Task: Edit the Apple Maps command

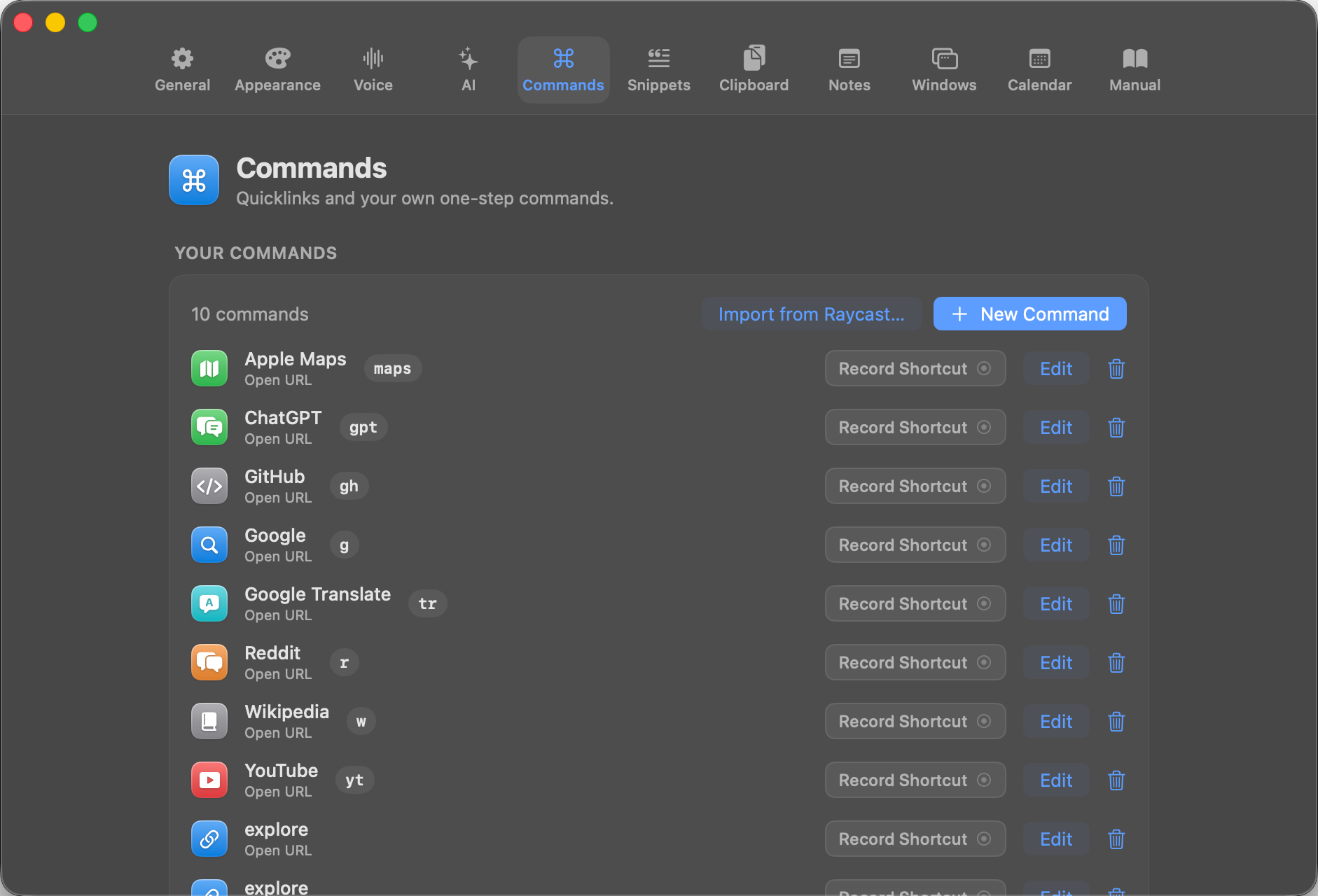Action: [x=1056, y=369]
